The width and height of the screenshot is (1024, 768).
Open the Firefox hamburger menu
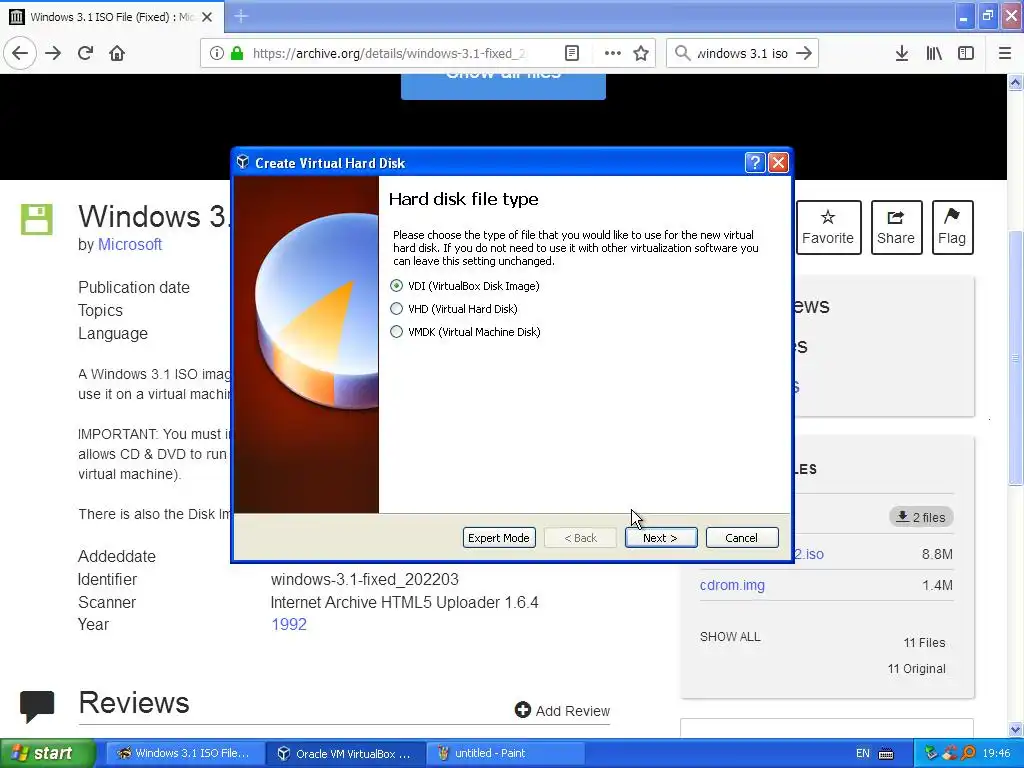tap(1004, 53)
